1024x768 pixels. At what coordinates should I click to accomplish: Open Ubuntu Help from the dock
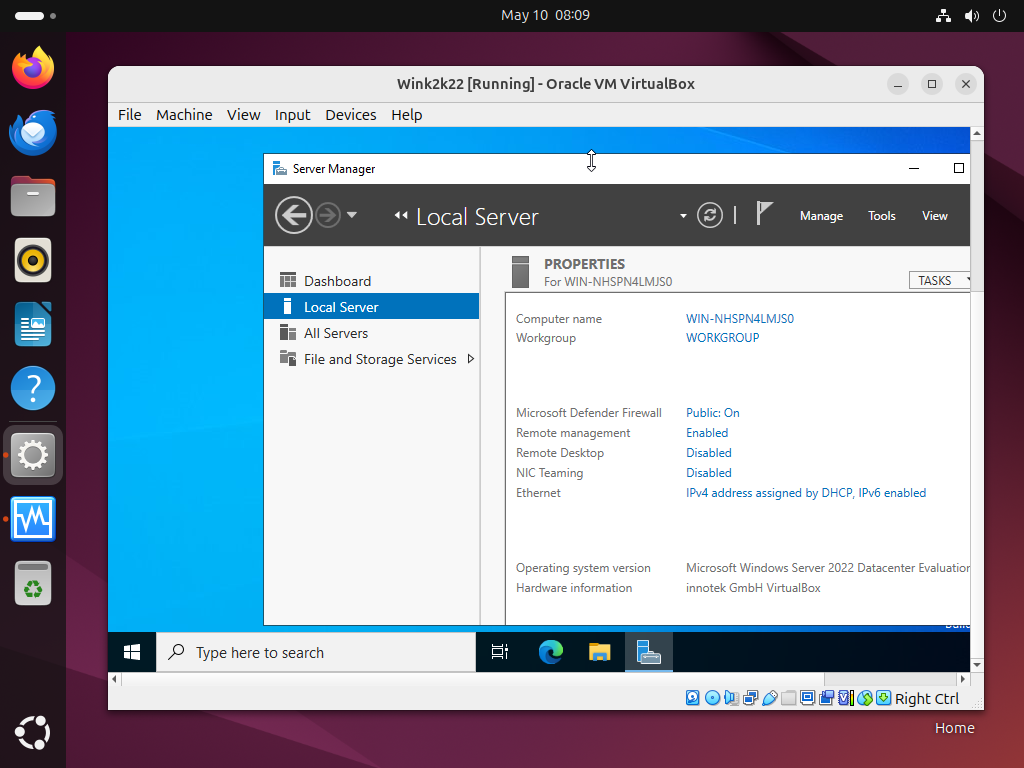tap(33, 388)
